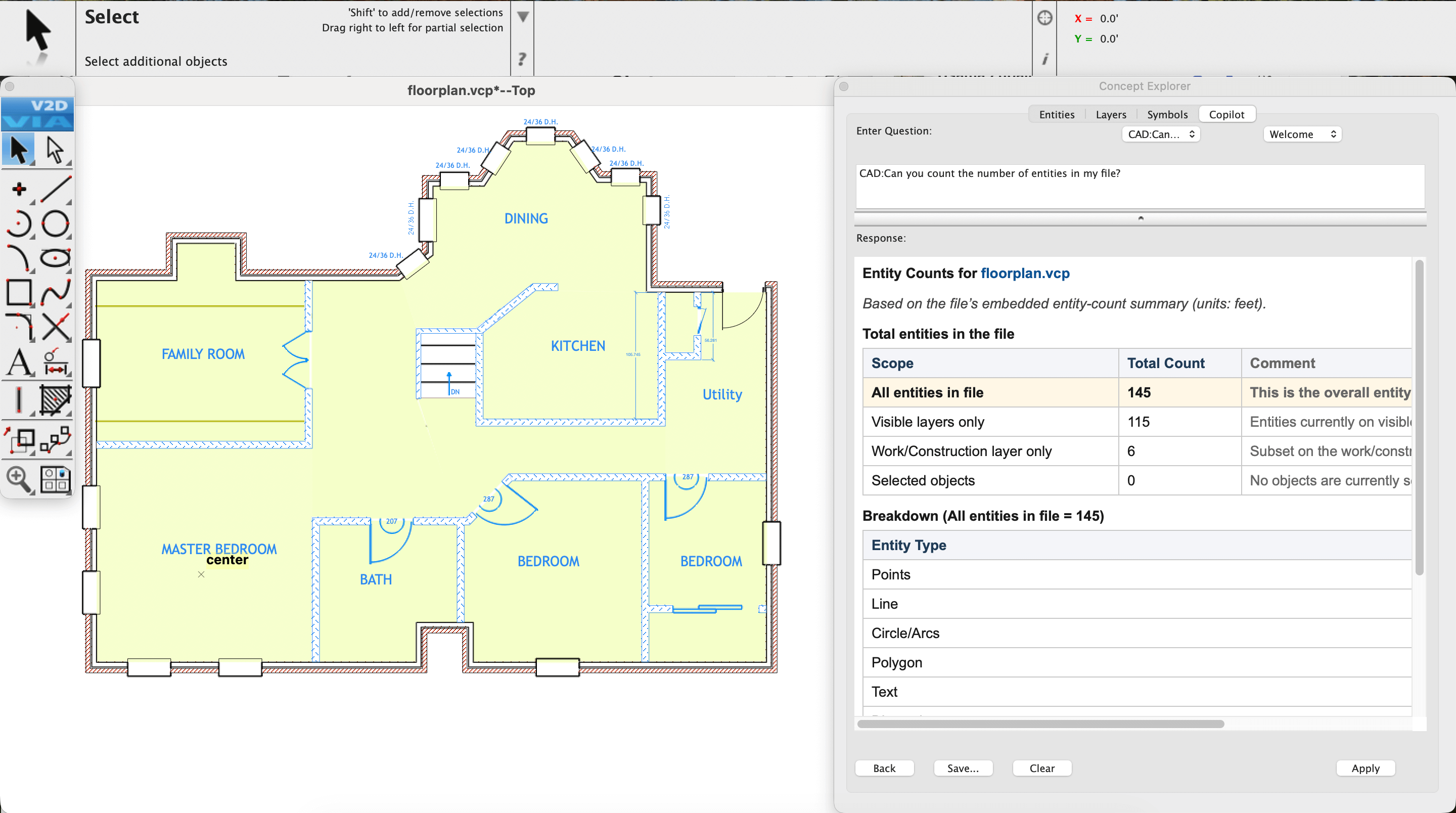Select the Hatch fill tool
The width and height of the screenshot is (1456, 813).
pos(56,400)
